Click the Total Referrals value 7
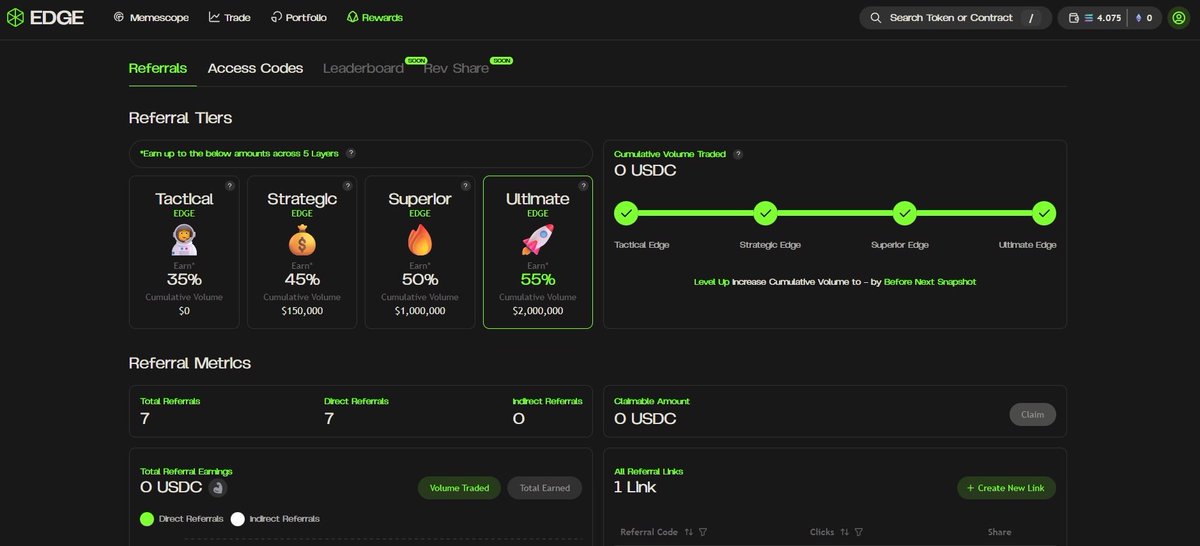 point(145,419)
